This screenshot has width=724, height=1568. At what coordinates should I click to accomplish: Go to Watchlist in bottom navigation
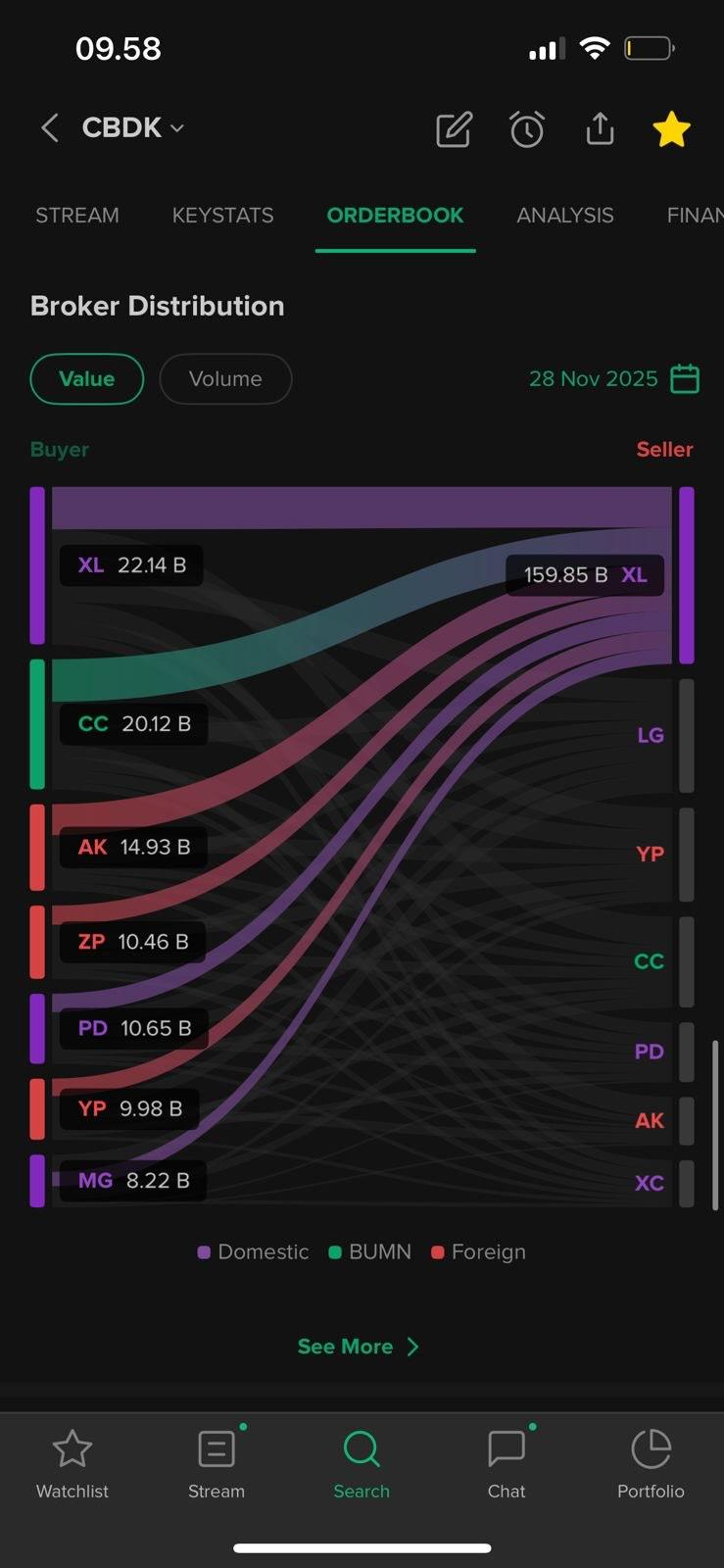72,1464
